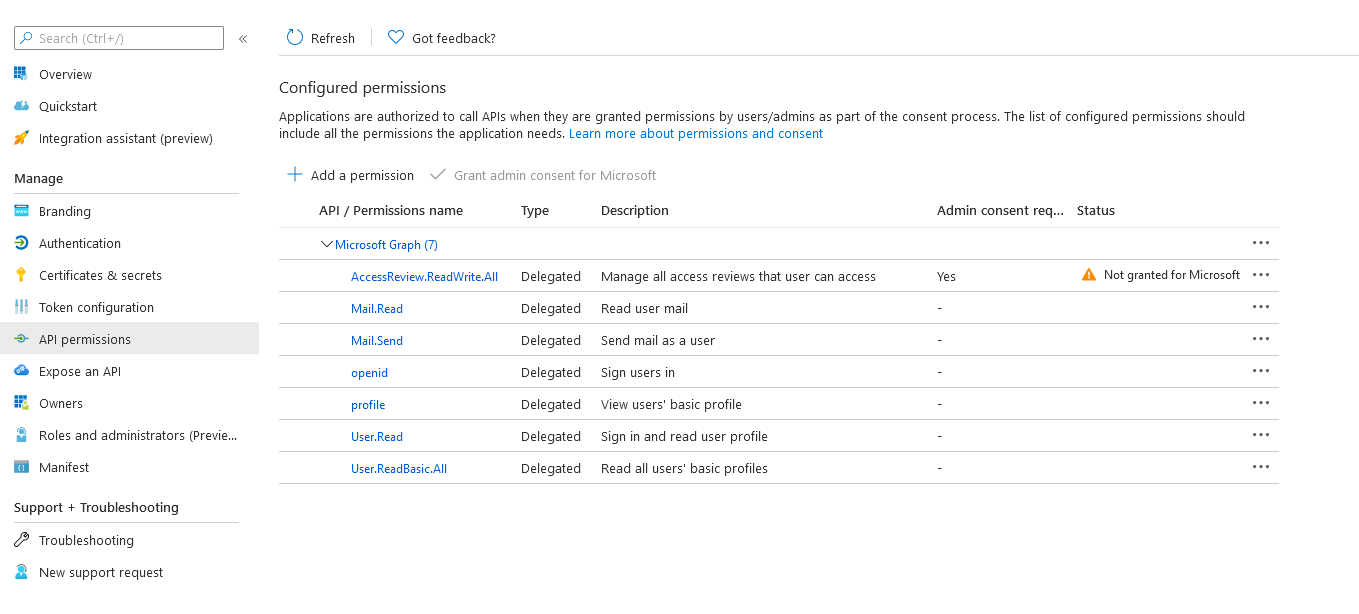Screen dimensions: 1359x614
Task: Click the Certificates & secrets key icon
Action: click(x=21, y=275)
